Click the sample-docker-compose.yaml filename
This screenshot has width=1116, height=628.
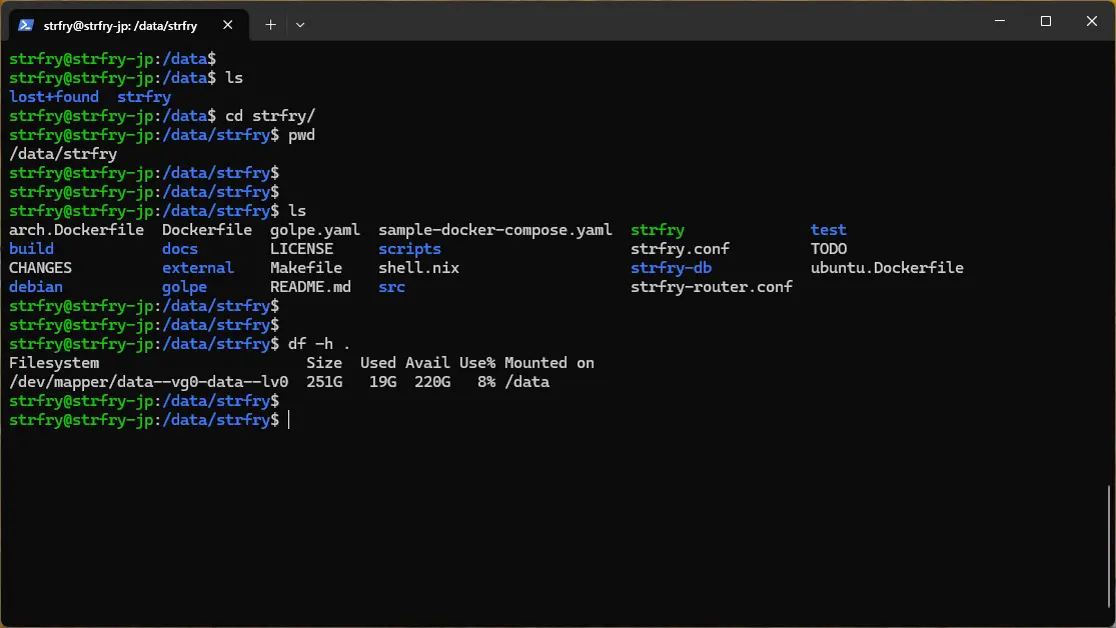coord(495,230)
